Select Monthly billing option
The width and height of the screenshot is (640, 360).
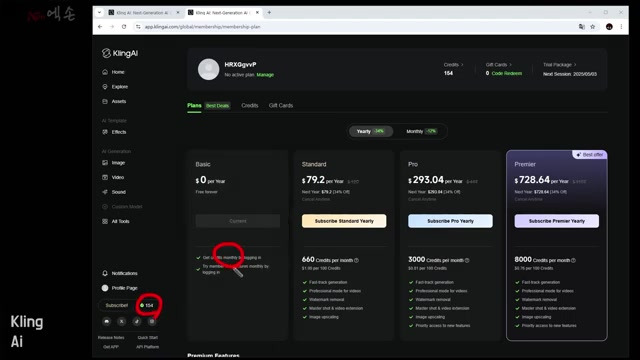click(x=421, y=131)
